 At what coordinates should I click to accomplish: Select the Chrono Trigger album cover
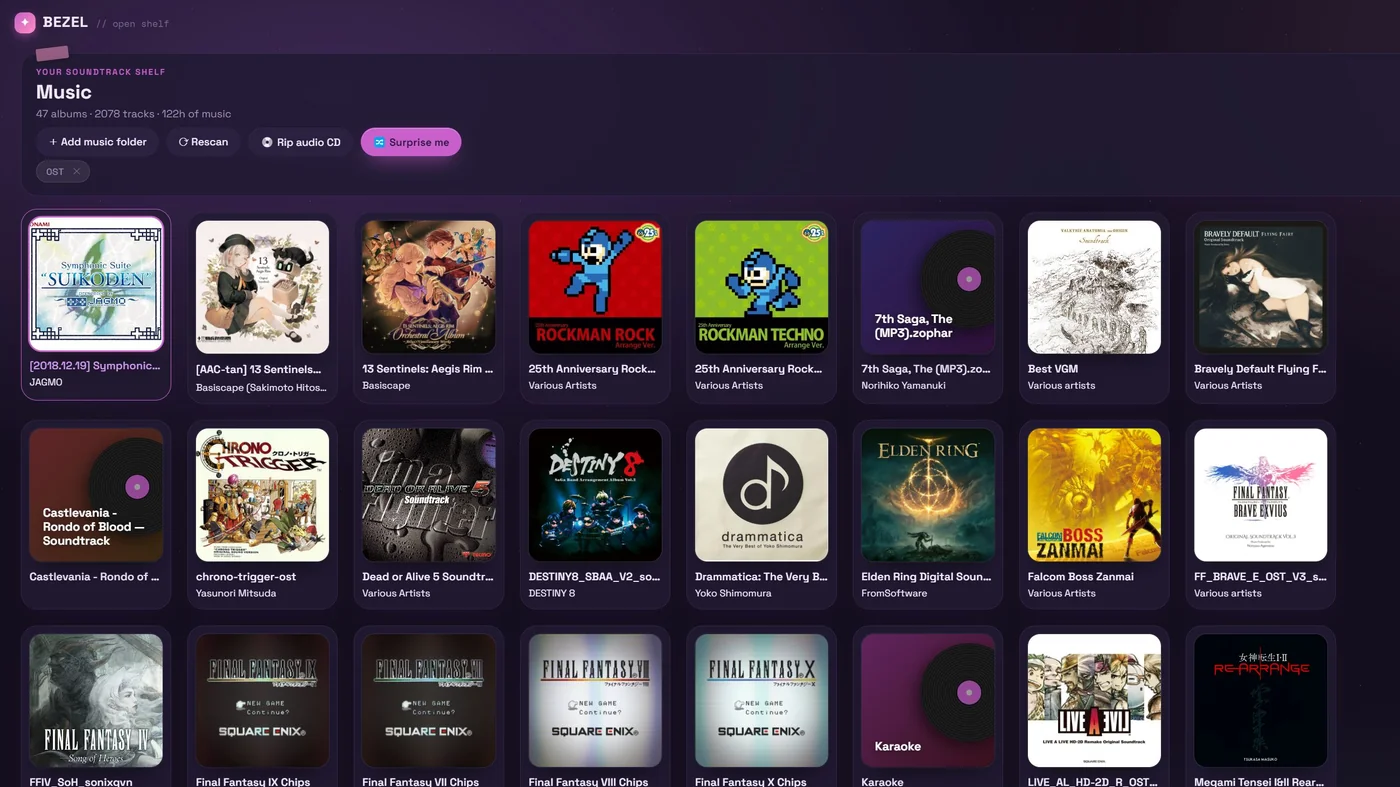262,495
